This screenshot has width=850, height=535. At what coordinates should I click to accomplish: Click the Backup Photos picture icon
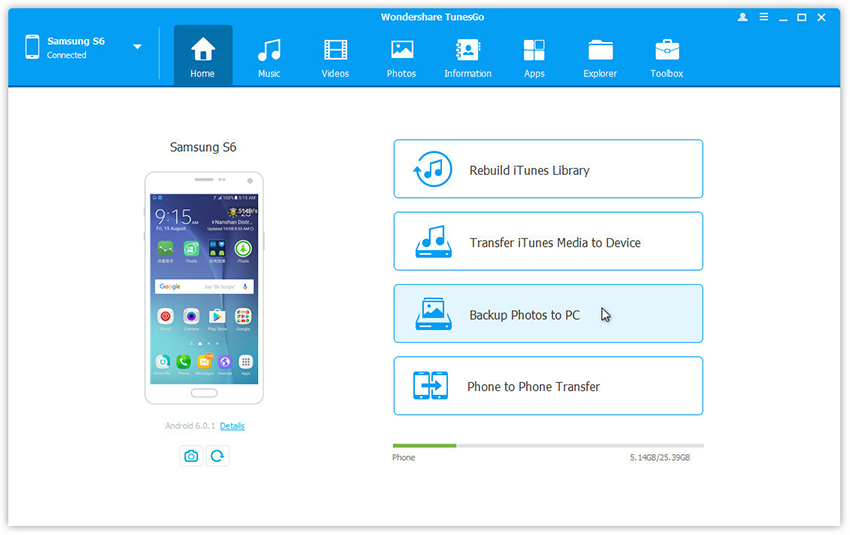tap(433, 314)
